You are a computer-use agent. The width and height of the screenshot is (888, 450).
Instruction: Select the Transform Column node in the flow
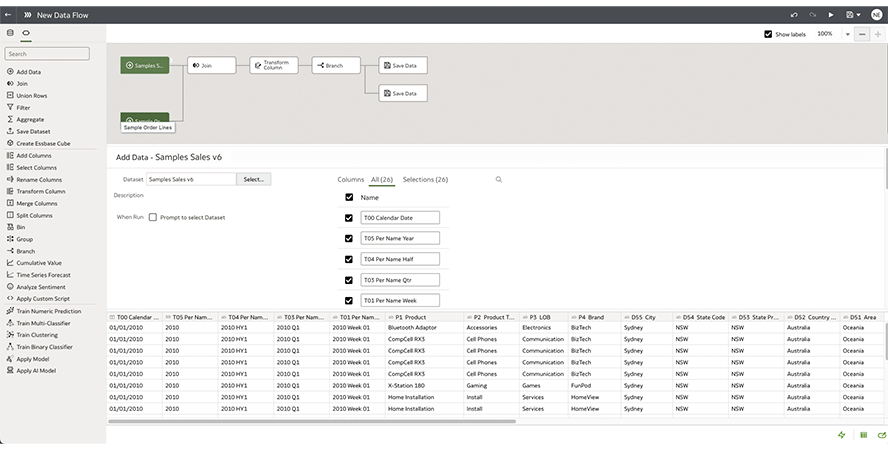point(274,65)
